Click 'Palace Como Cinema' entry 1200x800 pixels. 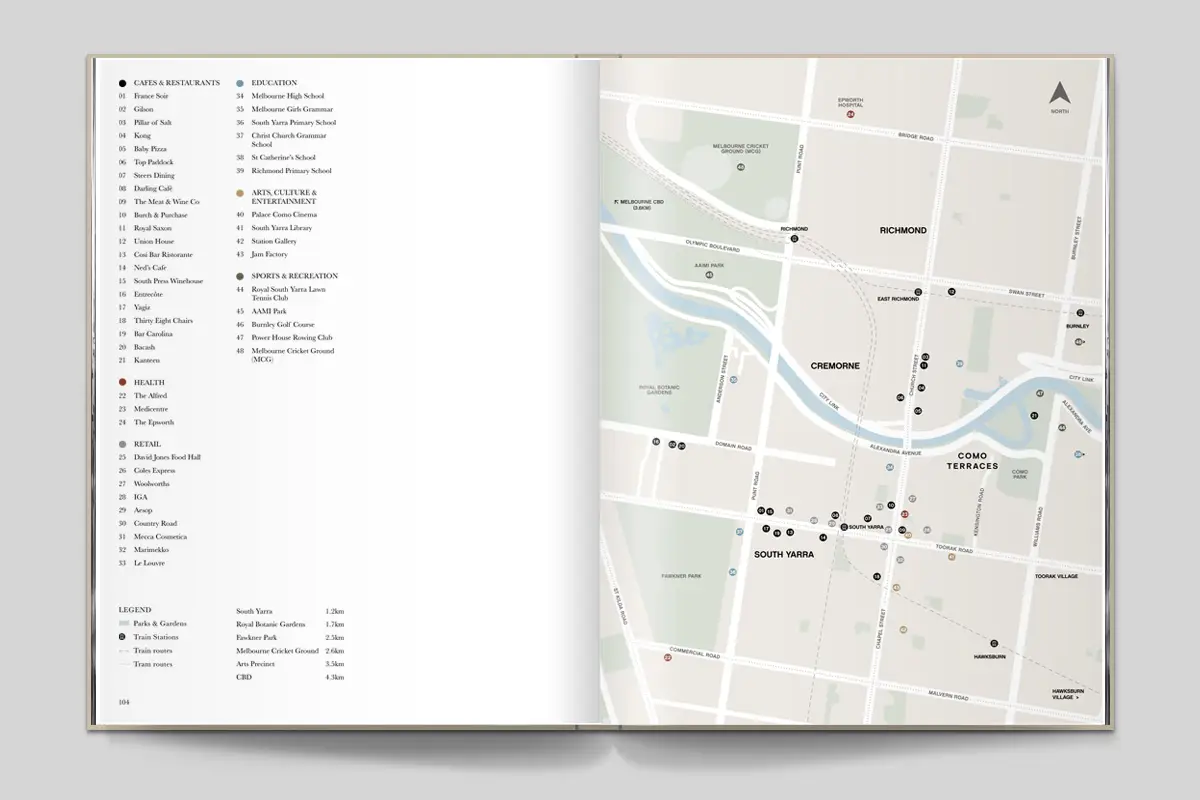pyautogui.click(x=285, y=215)
